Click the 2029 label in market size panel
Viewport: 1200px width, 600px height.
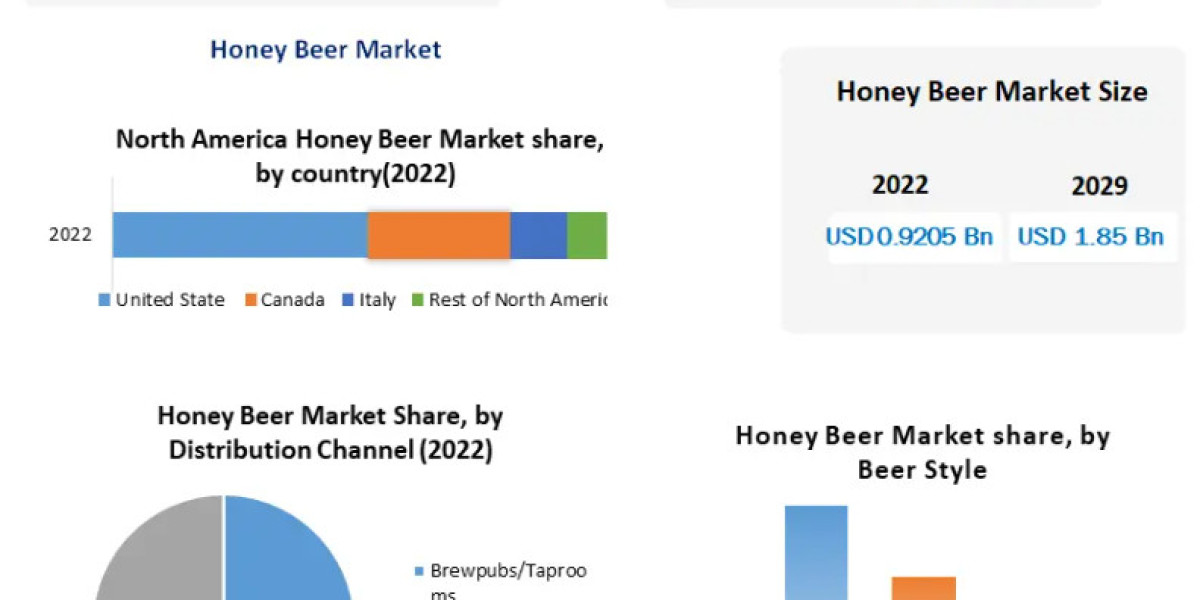pos(1099,186)
